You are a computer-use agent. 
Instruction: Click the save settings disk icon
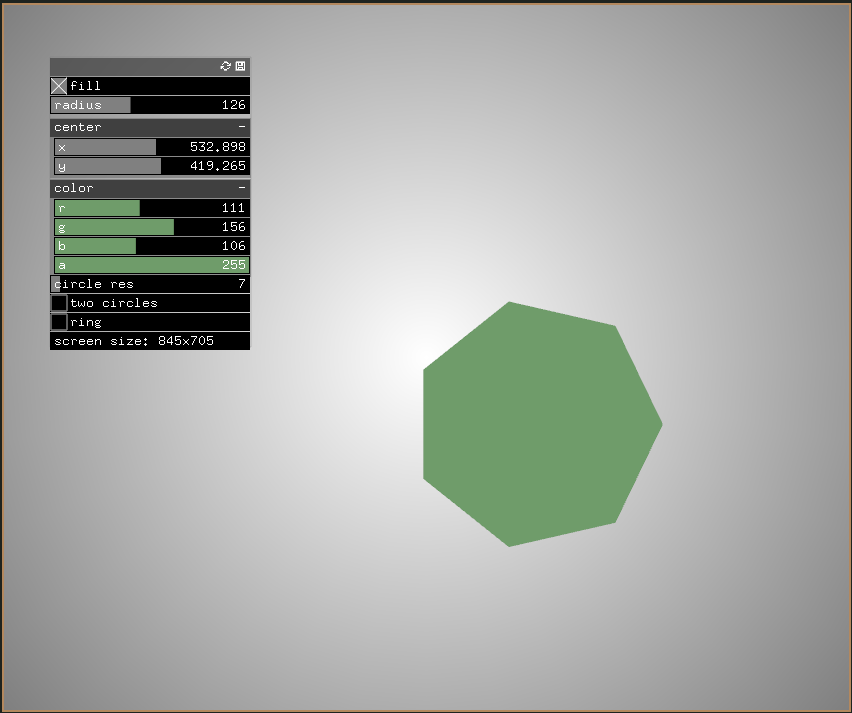pyautogui.click(x=240, y=66)
